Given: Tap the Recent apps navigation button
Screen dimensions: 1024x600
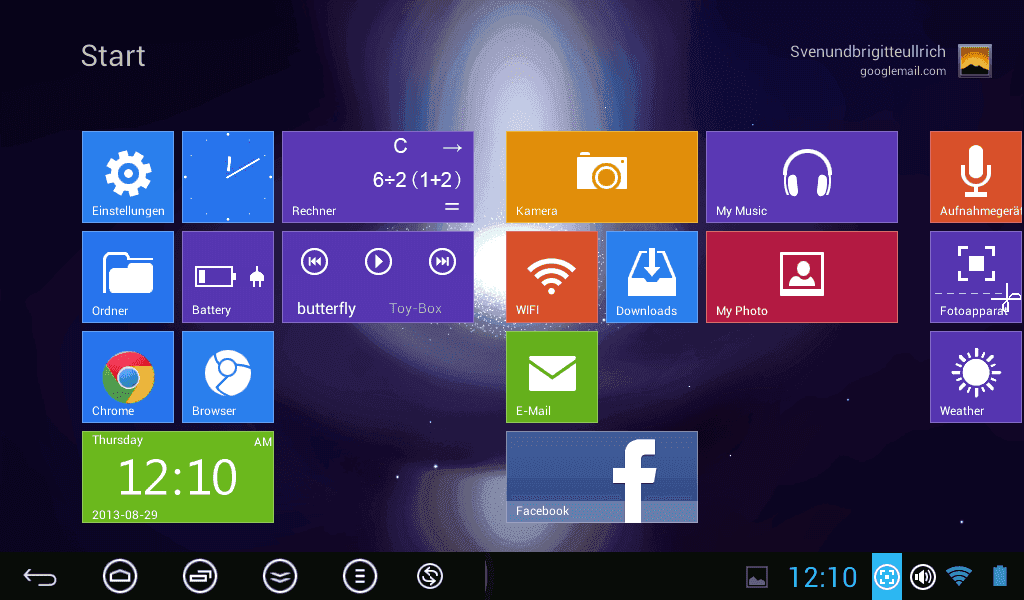Looking at the screenshot, I should [x=200, y=576].
